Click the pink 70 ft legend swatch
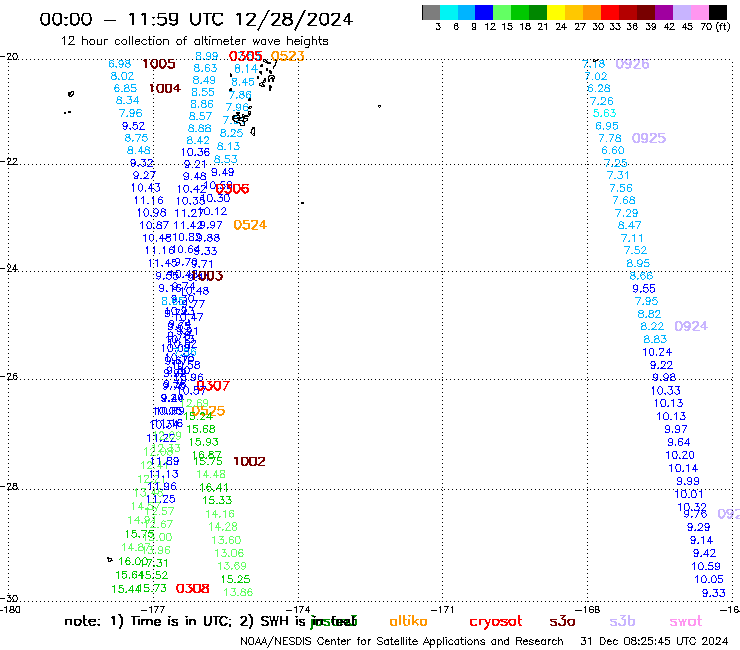 (x=700, y=12)
